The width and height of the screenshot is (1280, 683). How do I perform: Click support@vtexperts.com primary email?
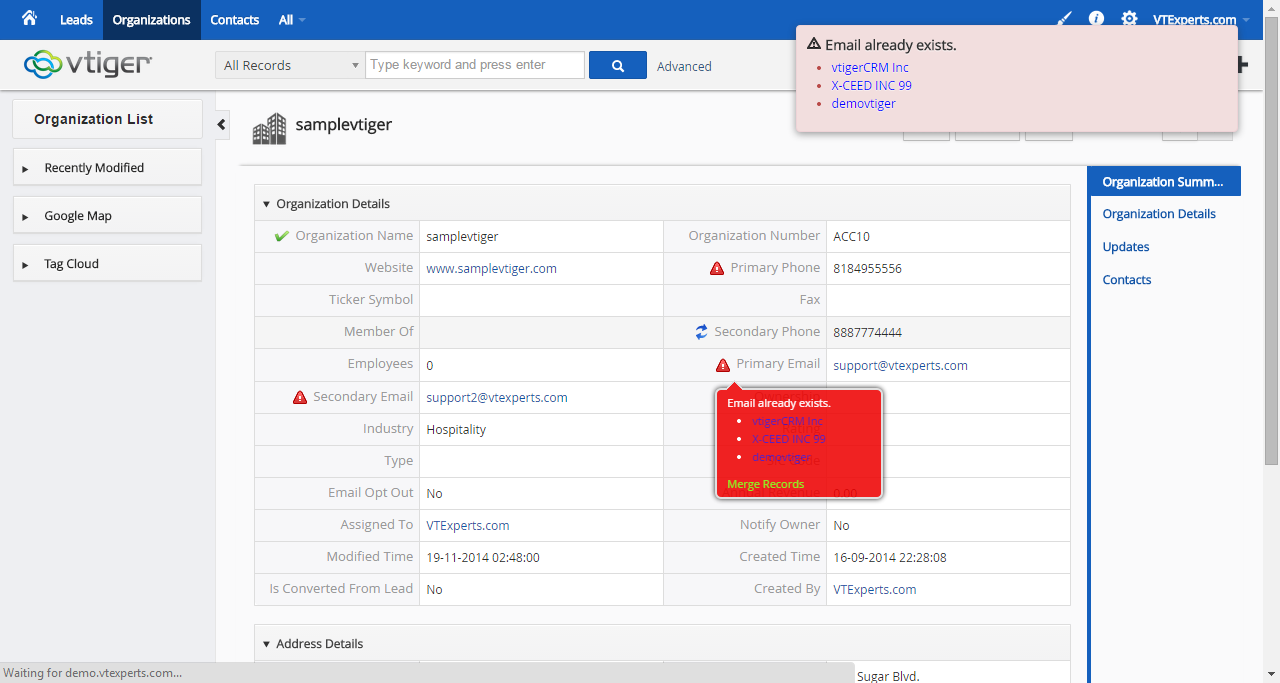click(x=900, y=365)
